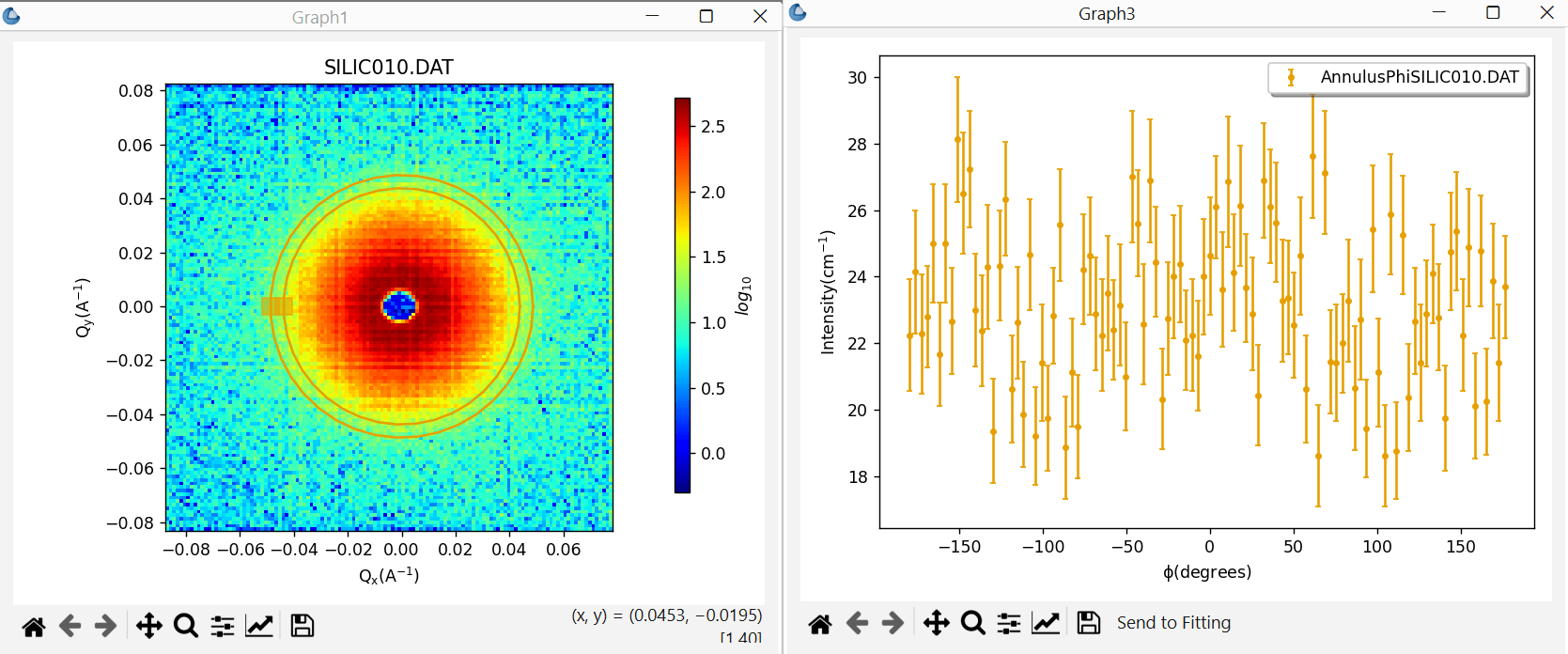1568x654 pixels.
Task: Click the ϕ(degrees) axis label in Graph3
Action: tap(1207, 572)
